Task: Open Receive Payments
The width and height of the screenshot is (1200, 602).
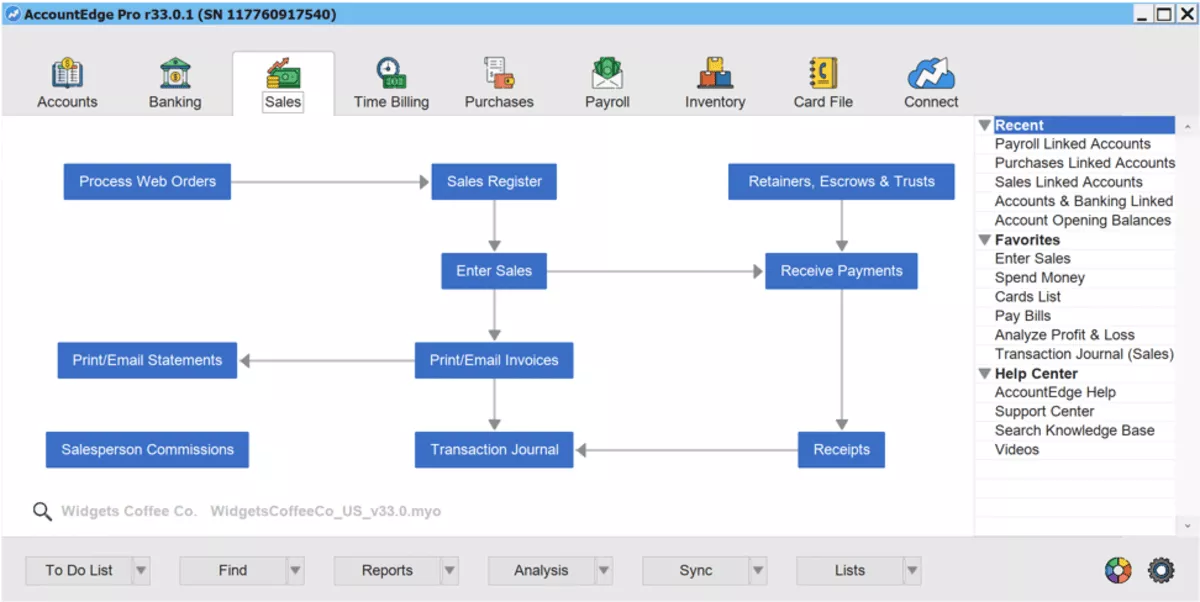Action: click(x=841, y=270)
